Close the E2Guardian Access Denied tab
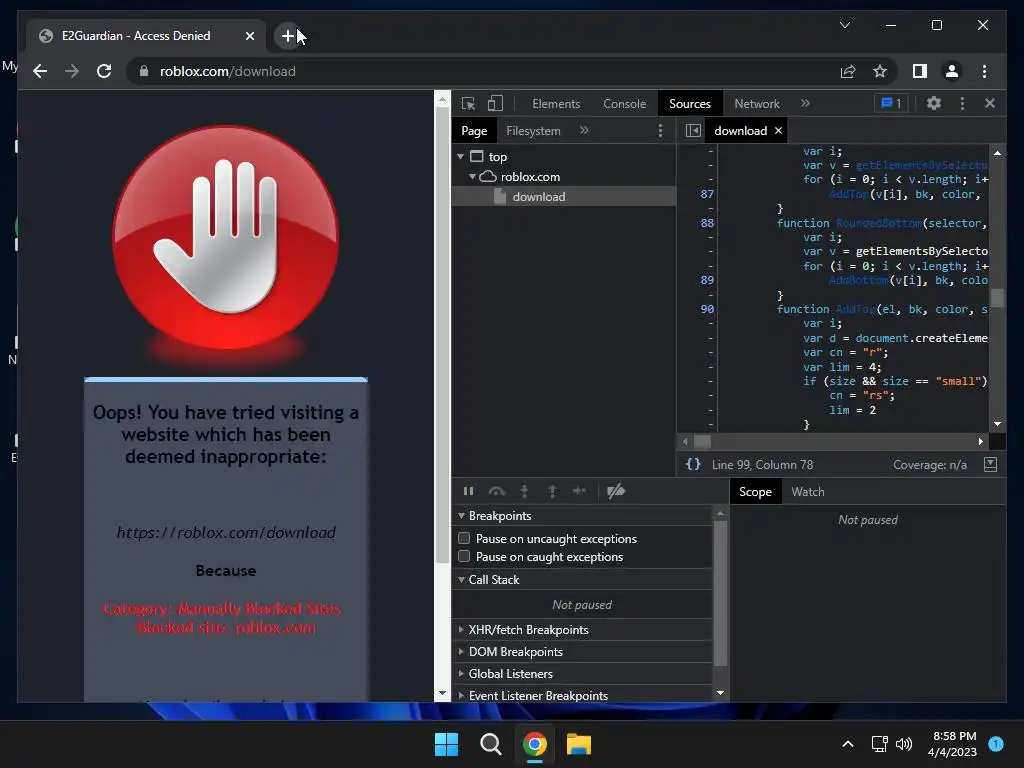Screen dimensions: 1024x768 pos(249,36)
